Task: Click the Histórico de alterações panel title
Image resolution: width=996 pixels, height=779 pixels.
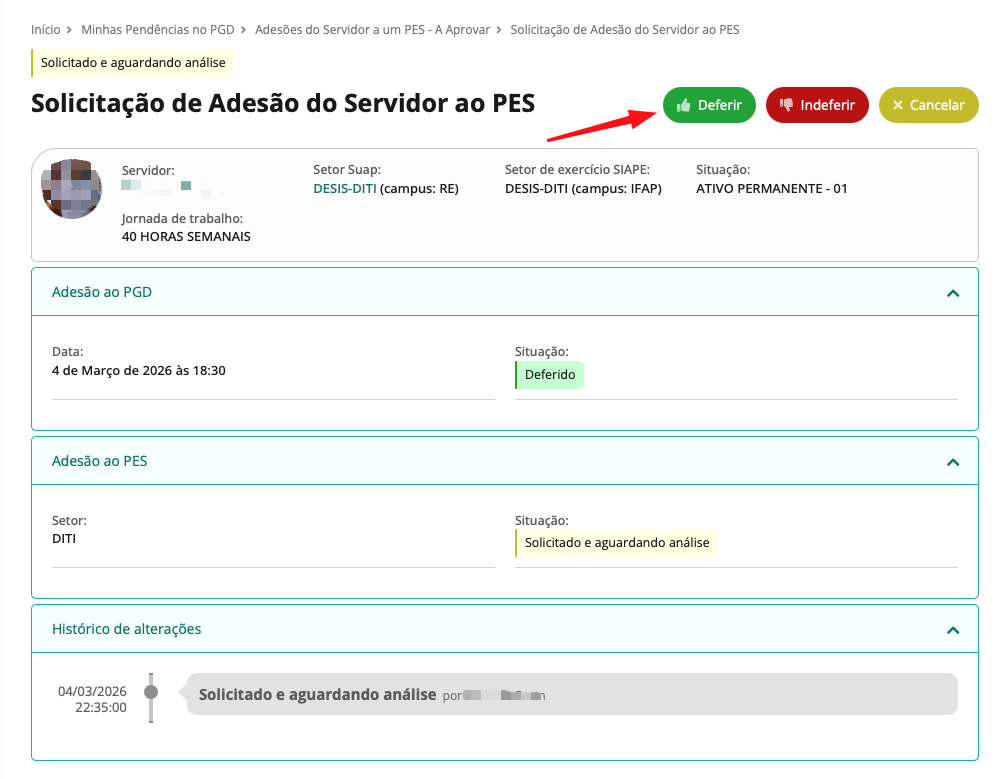Action: (x=127, y=630)
